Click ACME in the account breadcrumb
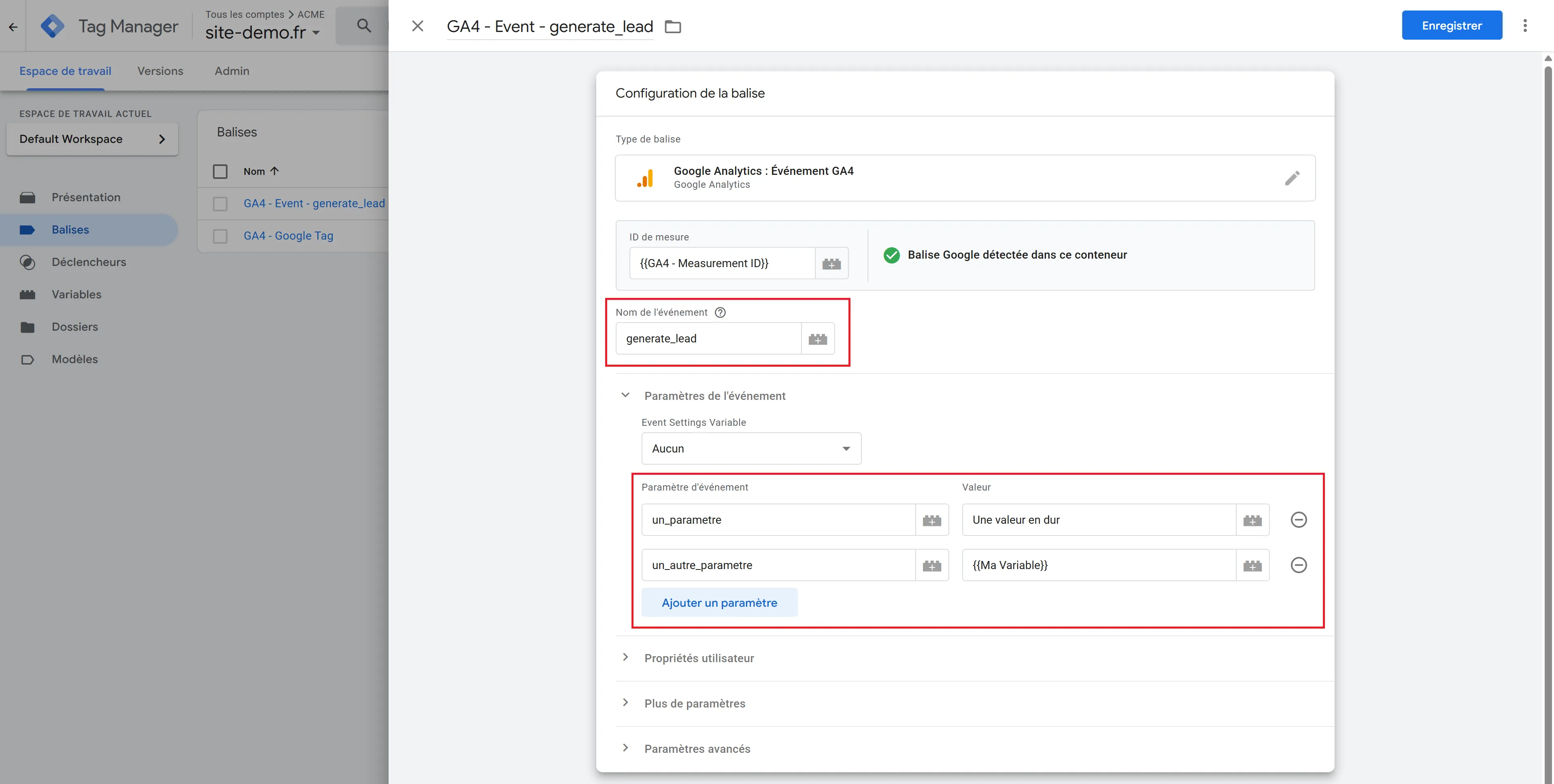 coord(311,15)
